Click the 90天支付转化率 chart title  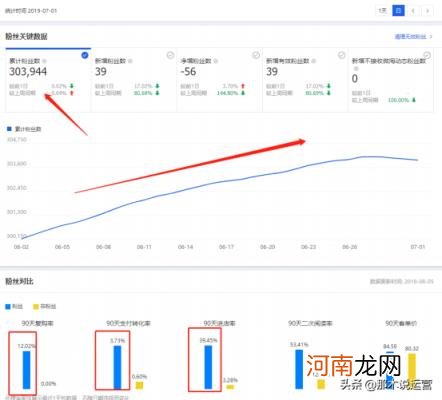click(128, 323)
